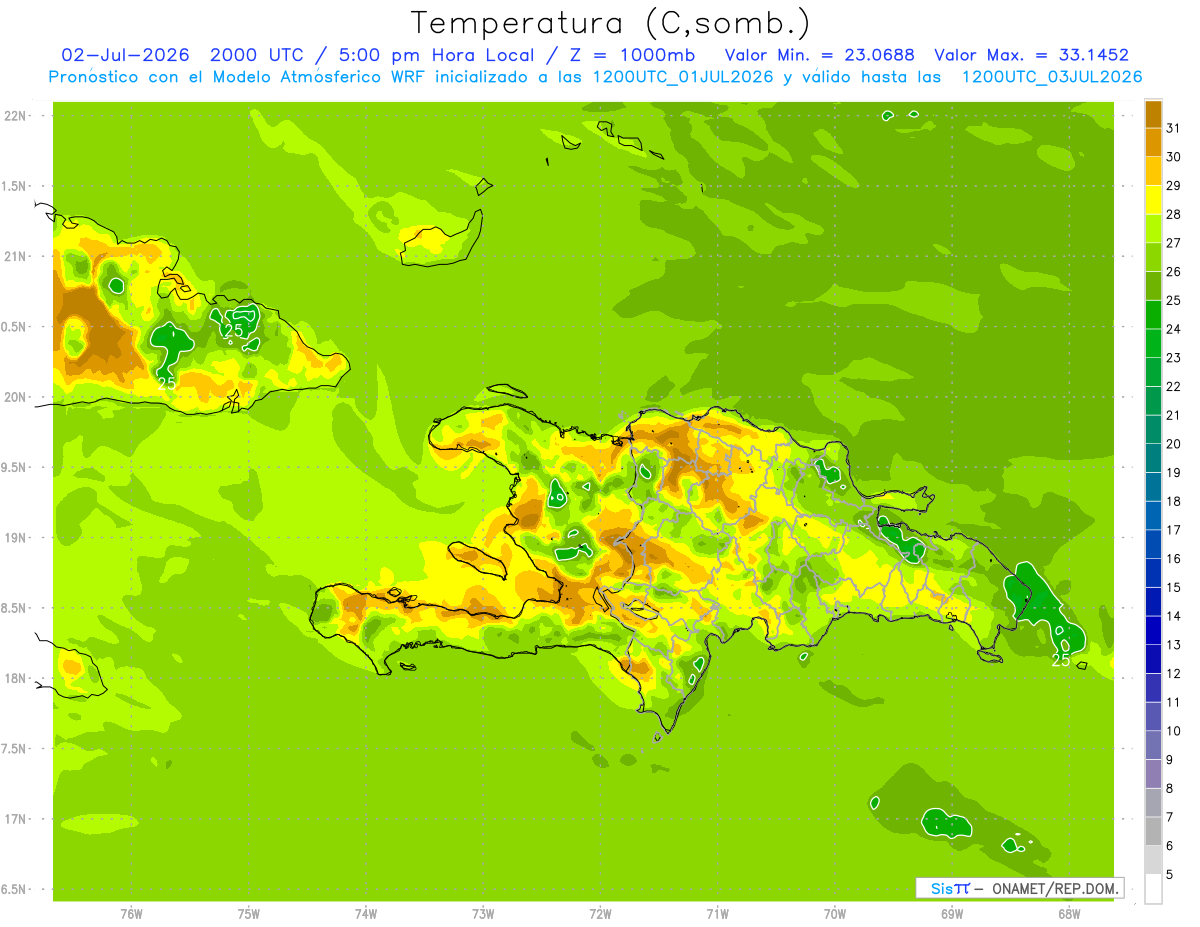This screenshot has width=1200, height=927.
Task: Click "1200UTC_01JUL2026" initialization time text
Action: (683, 77)
